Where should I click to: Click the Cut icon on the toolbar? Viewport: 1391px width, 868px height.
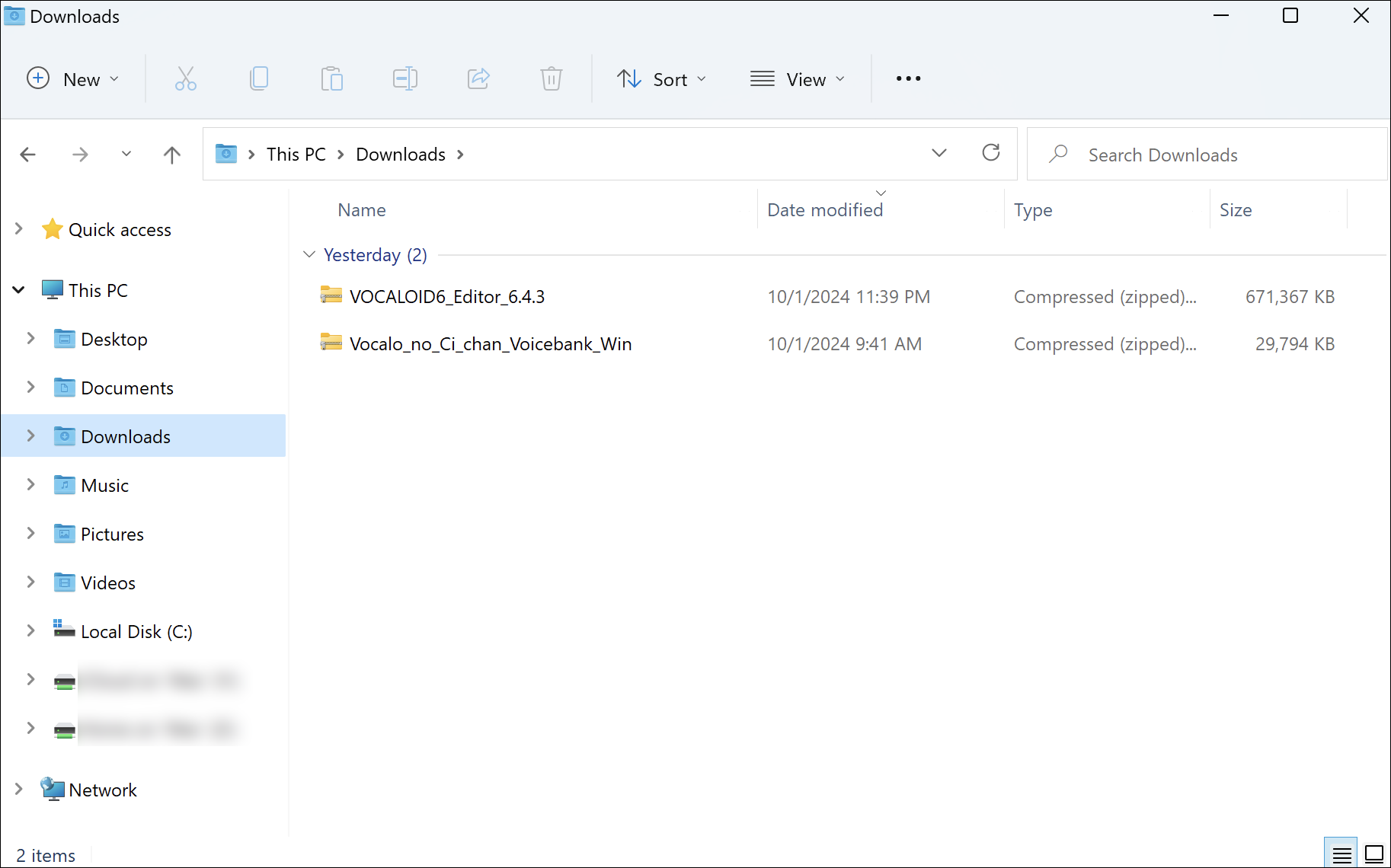coord(185,78)
